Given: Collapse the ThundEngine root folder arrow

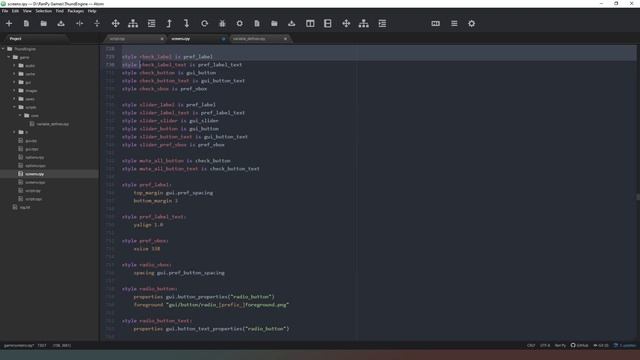Looking at the screenshot, I should 3,49.
